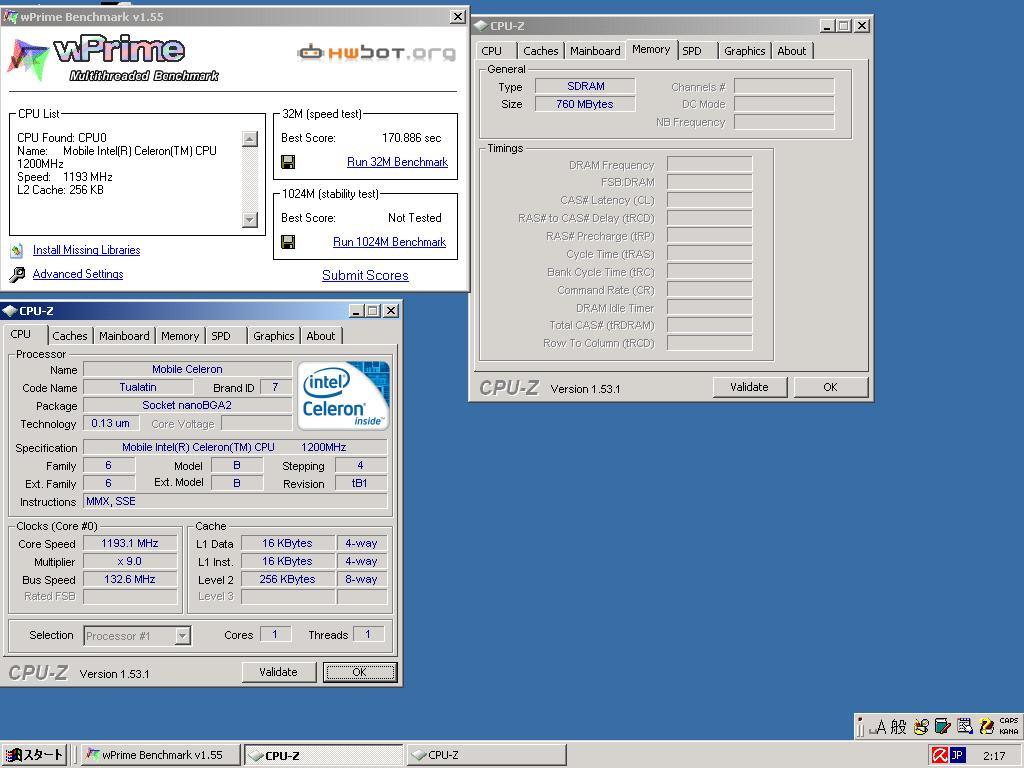Image resolution: width=1024 pixels, height=768 pixels.
Task: Click OK in the Memory tab window
Action: point(830,387)
